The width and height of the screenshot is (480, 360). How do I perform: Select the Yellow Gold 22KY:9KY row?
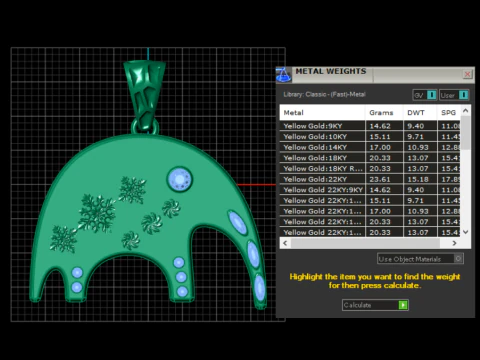(x=370, y=190)
